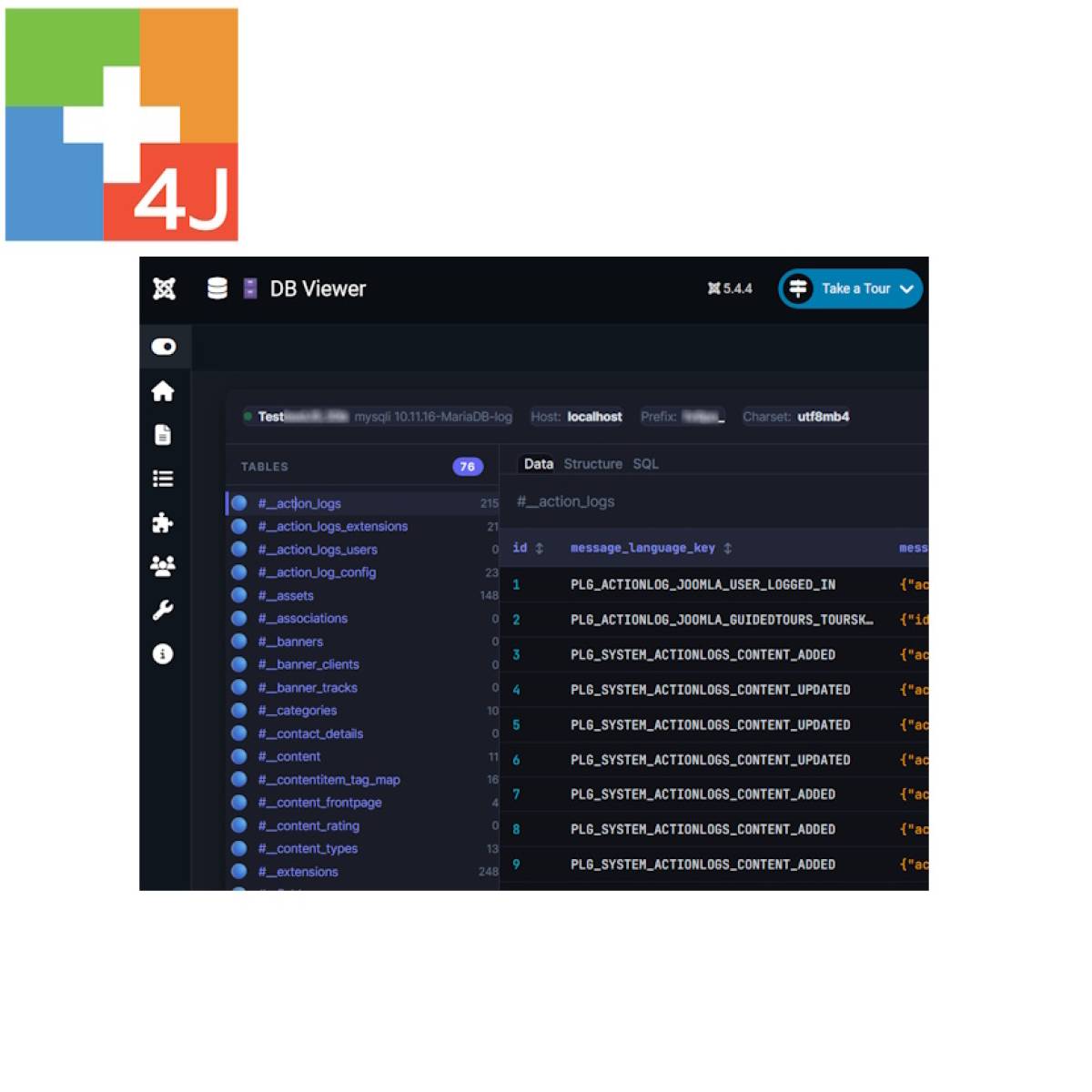
Task: Click PLG_SYSTEM_ACTIONLOGS_CONTENT_ADDED in row 3
Action: click(x=703, y=654)
